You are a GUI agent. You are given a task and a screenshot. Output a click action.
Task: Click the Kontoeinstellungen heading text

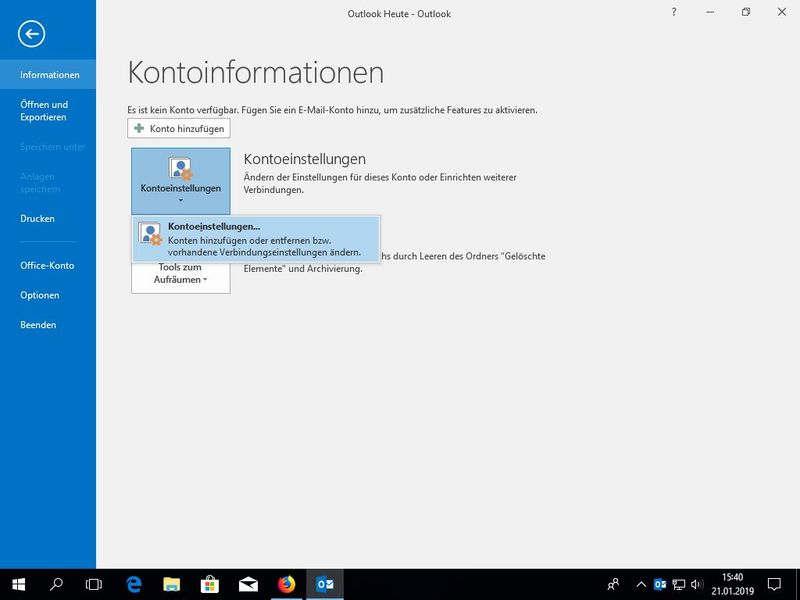click(305, 159)
